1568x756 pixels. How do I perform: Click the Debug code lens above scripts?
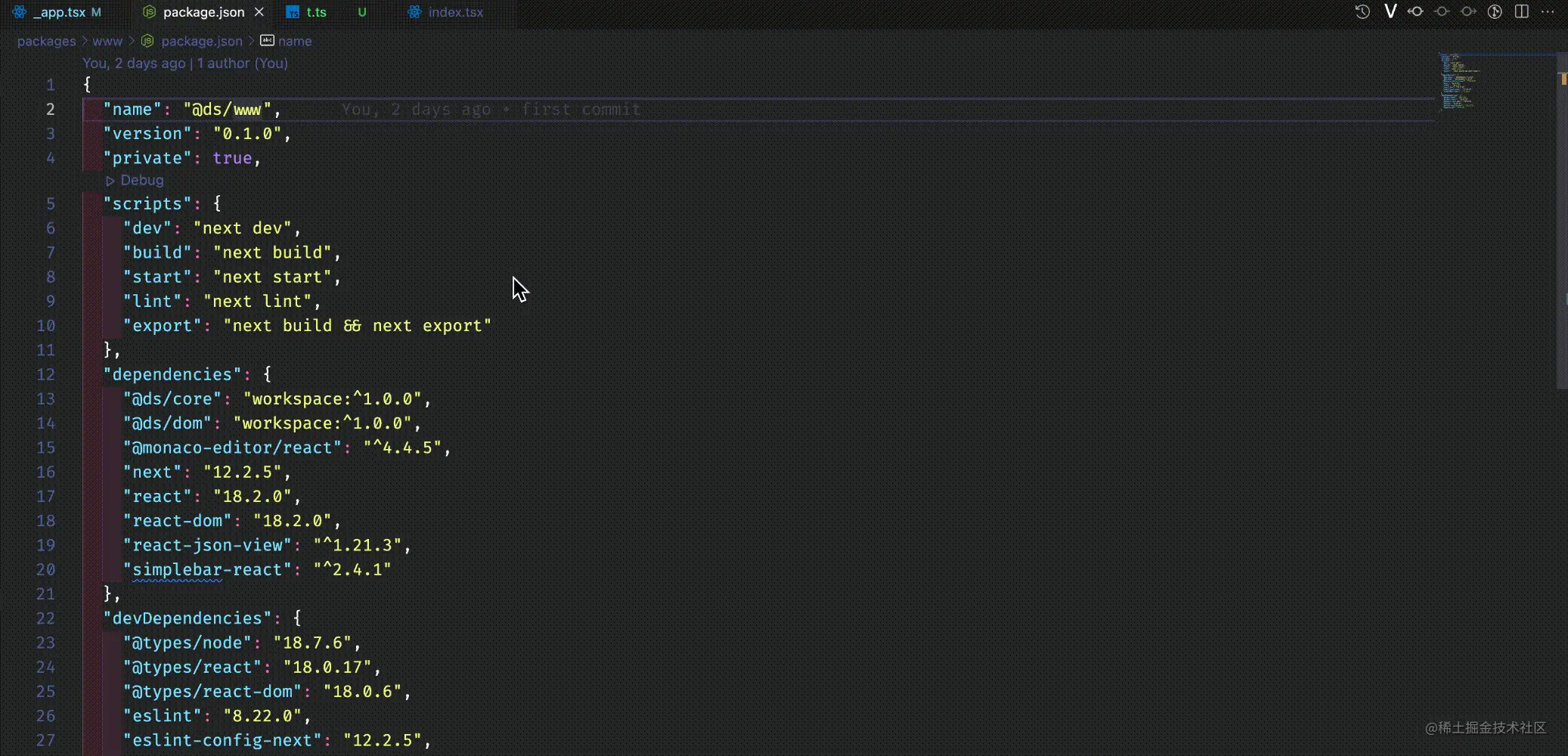tap(141, 180)
